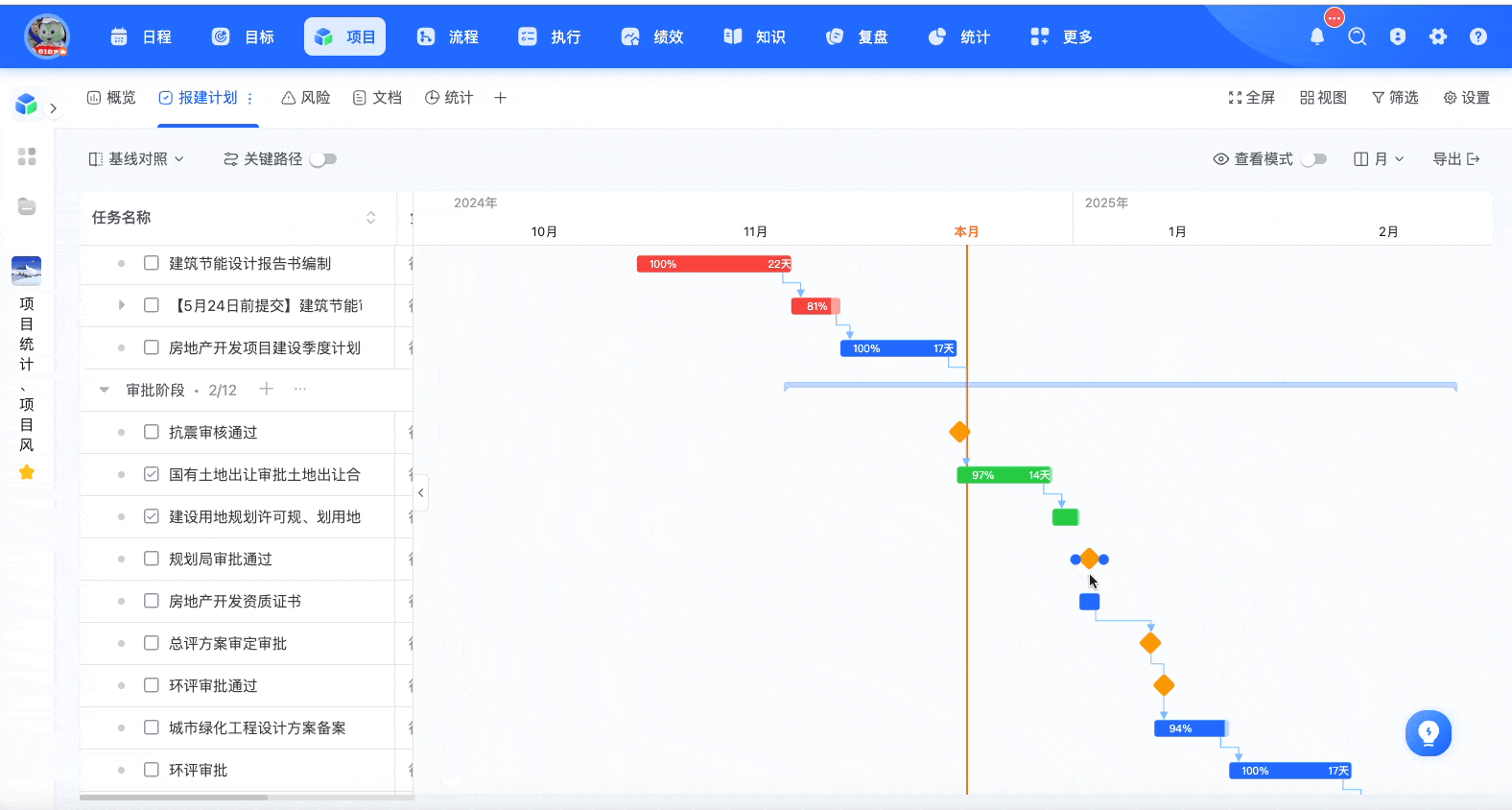Click the user avatar in top-left
This screenshot has width=1512, height=810.
click(47, 36)
